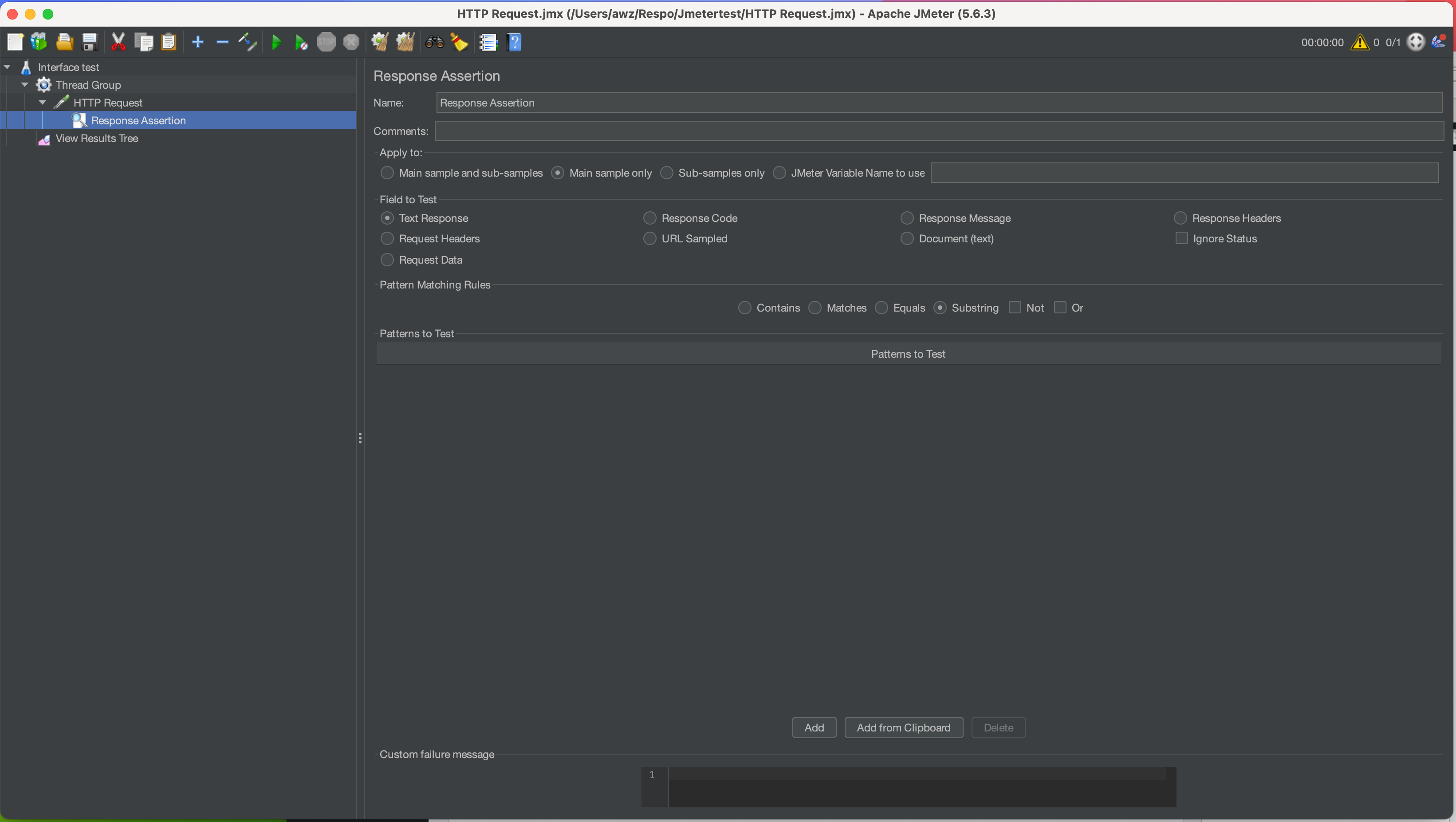This screenshot has width=1456, height=822.
Task: Toggle element enabled state with Toggle icon
Action: tap(248, 42)
